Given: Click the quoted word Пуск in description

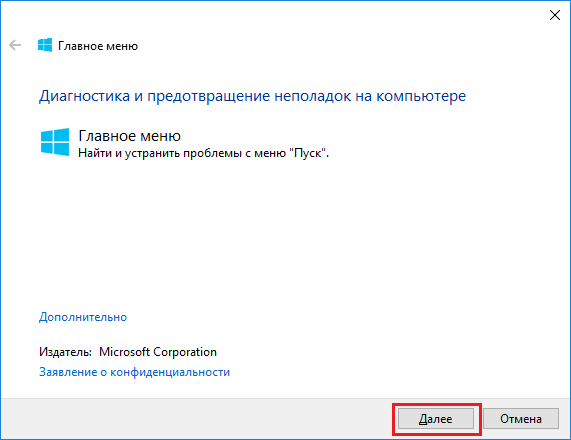Looking at the screenshot, I should (308, 153).
